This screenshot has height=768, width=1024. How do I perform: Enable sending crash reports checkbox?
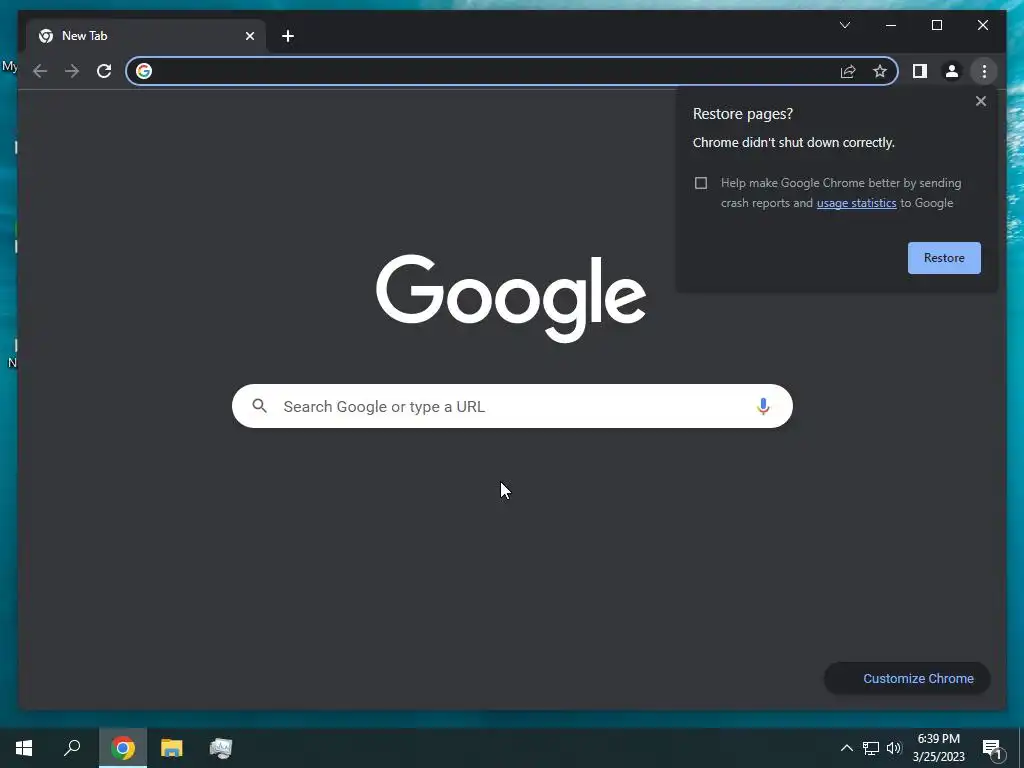click(701, 183)
